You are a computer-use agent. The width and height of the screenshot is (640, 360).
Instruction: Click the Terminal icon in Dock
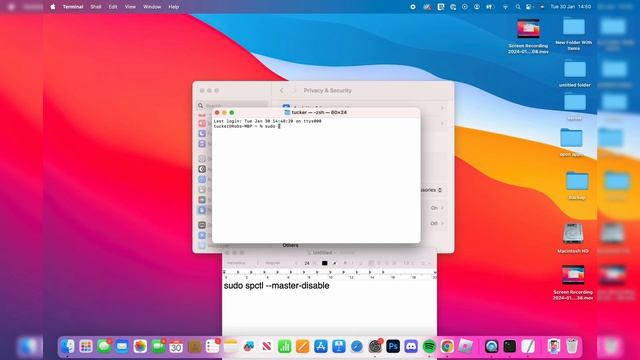click(509, 347)
